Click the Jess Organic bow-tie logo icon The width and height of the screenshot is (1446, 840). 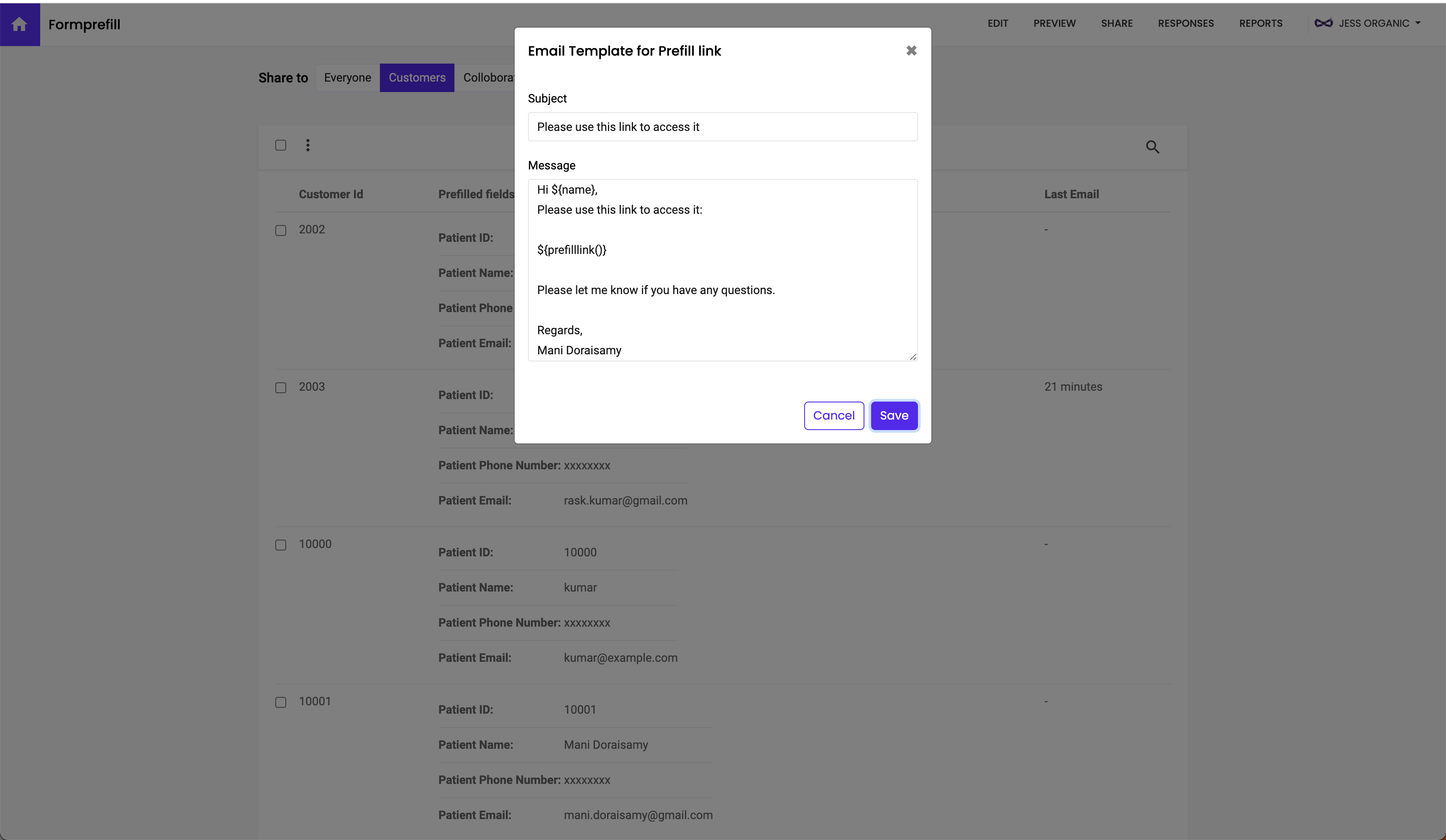(1324, 23)
